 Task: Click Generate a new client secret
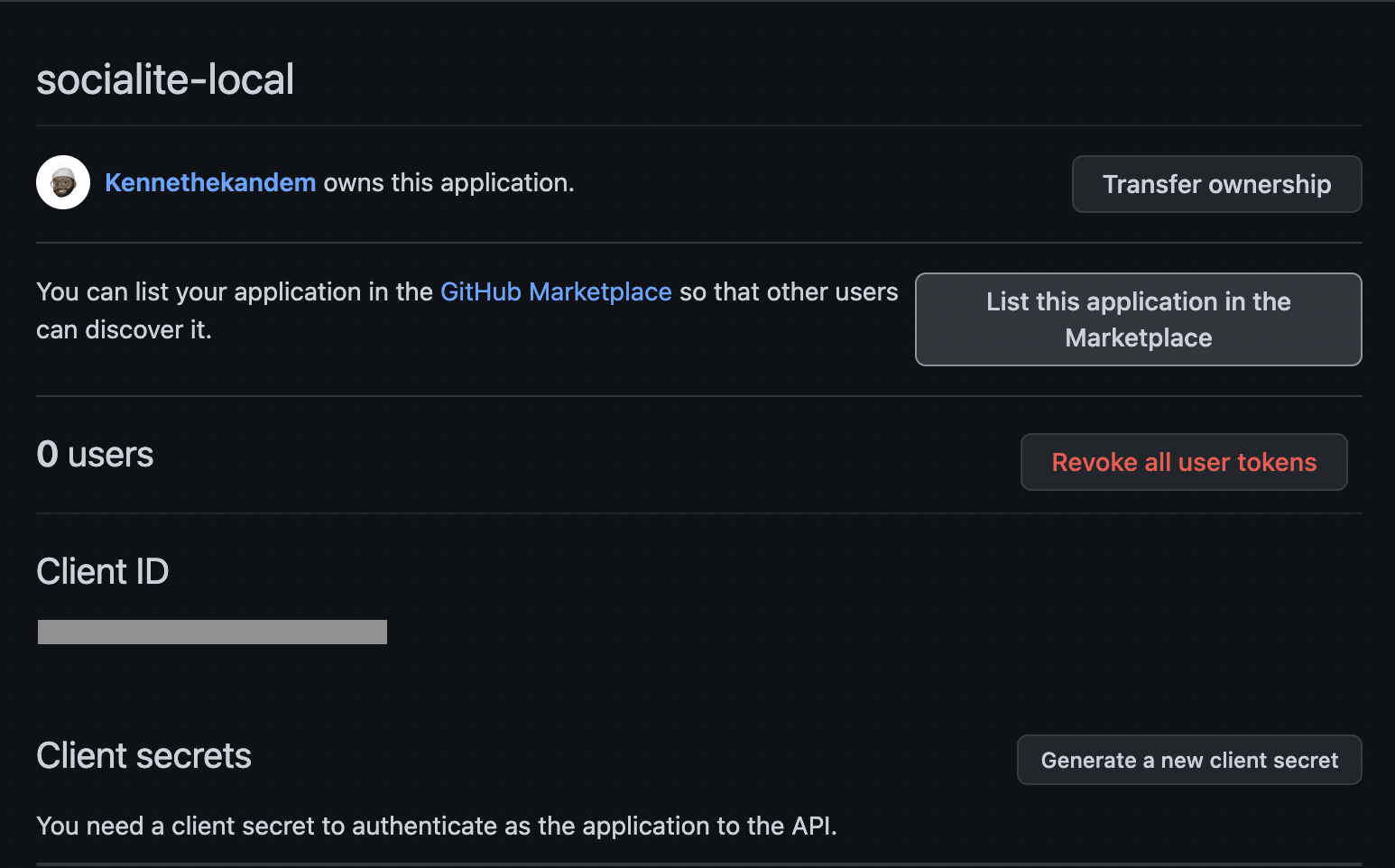(1189, 760)
